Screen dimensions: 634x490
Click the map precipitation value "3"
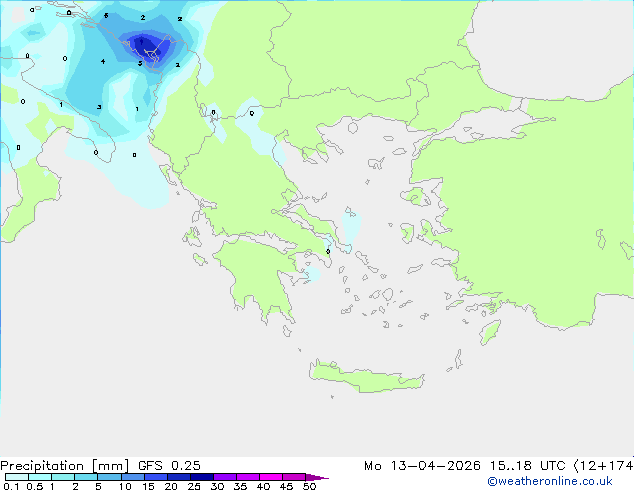pos(99,107)
